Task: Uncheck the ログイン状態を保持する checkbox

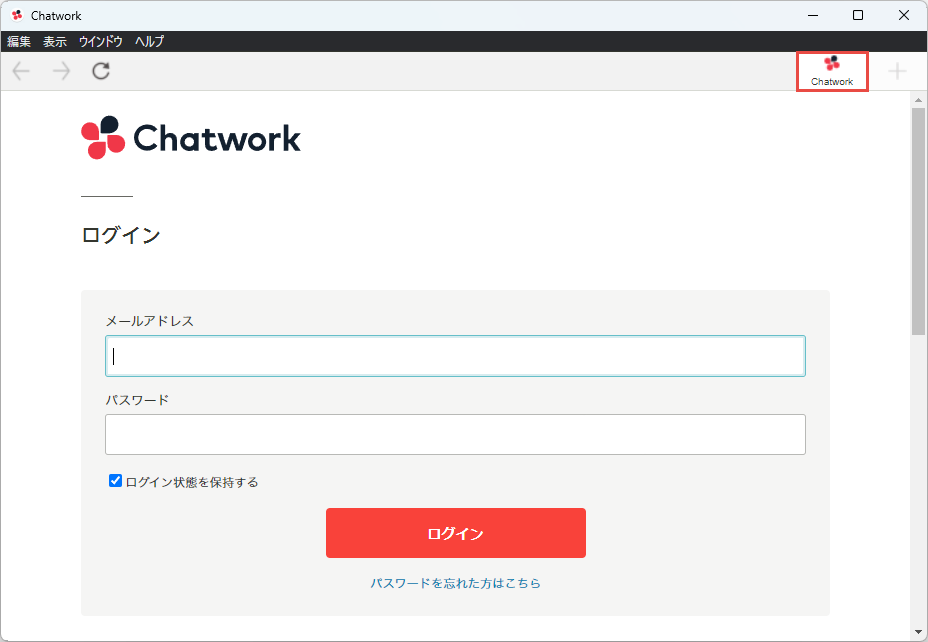Action: (116, 481)
